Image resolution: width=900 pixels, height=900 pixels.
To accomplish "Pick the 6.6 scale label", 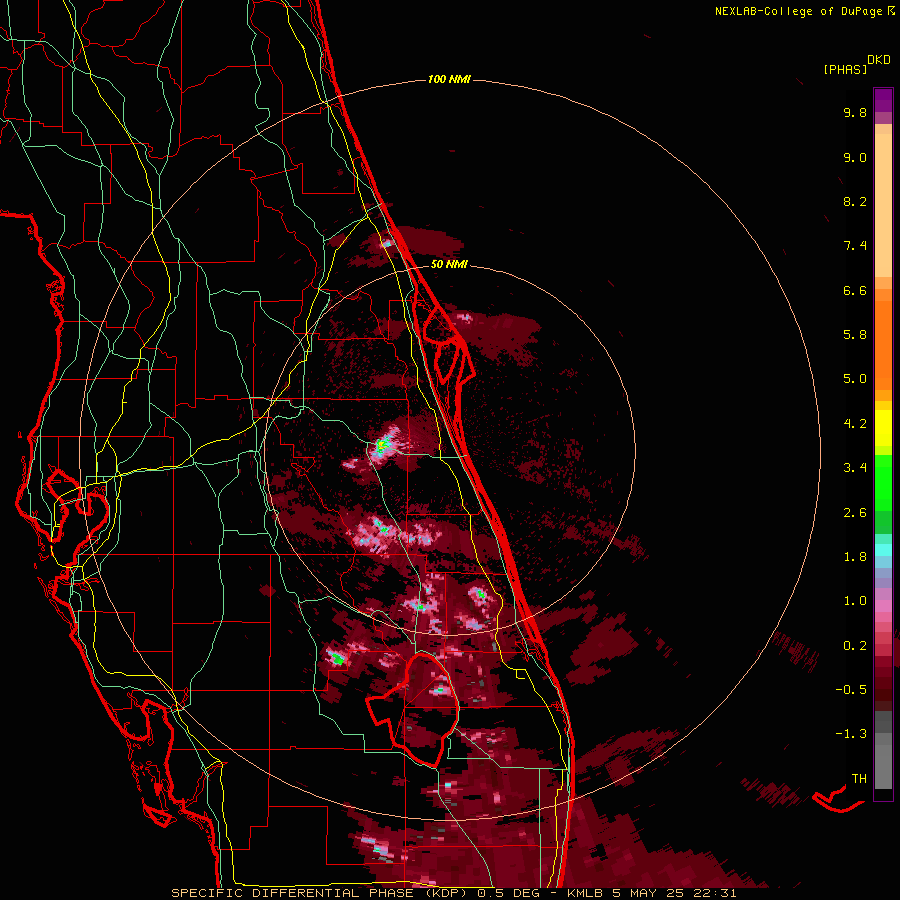I will (x=855, y=290).
